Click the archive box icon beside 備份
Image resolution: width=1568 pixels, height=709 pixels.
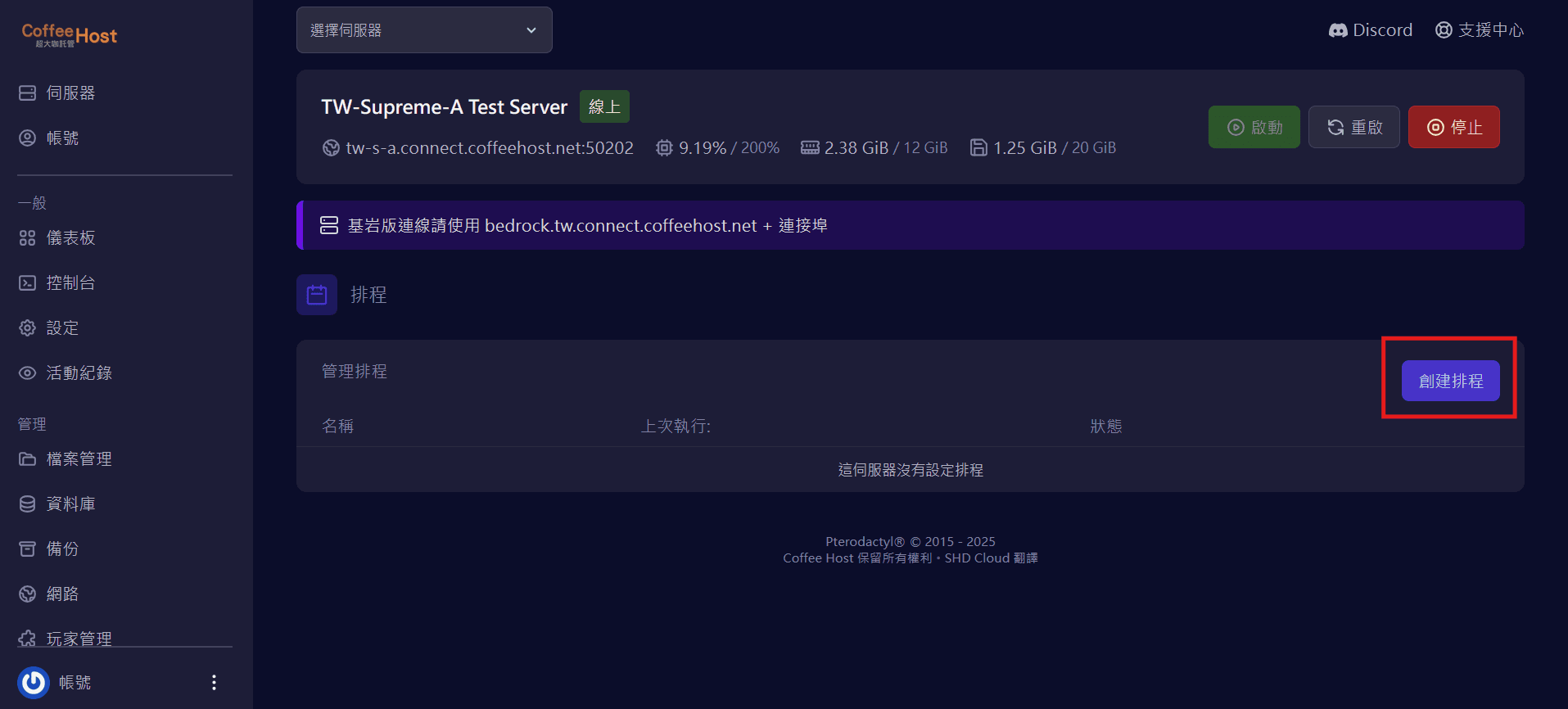click(x=27, y=549)
